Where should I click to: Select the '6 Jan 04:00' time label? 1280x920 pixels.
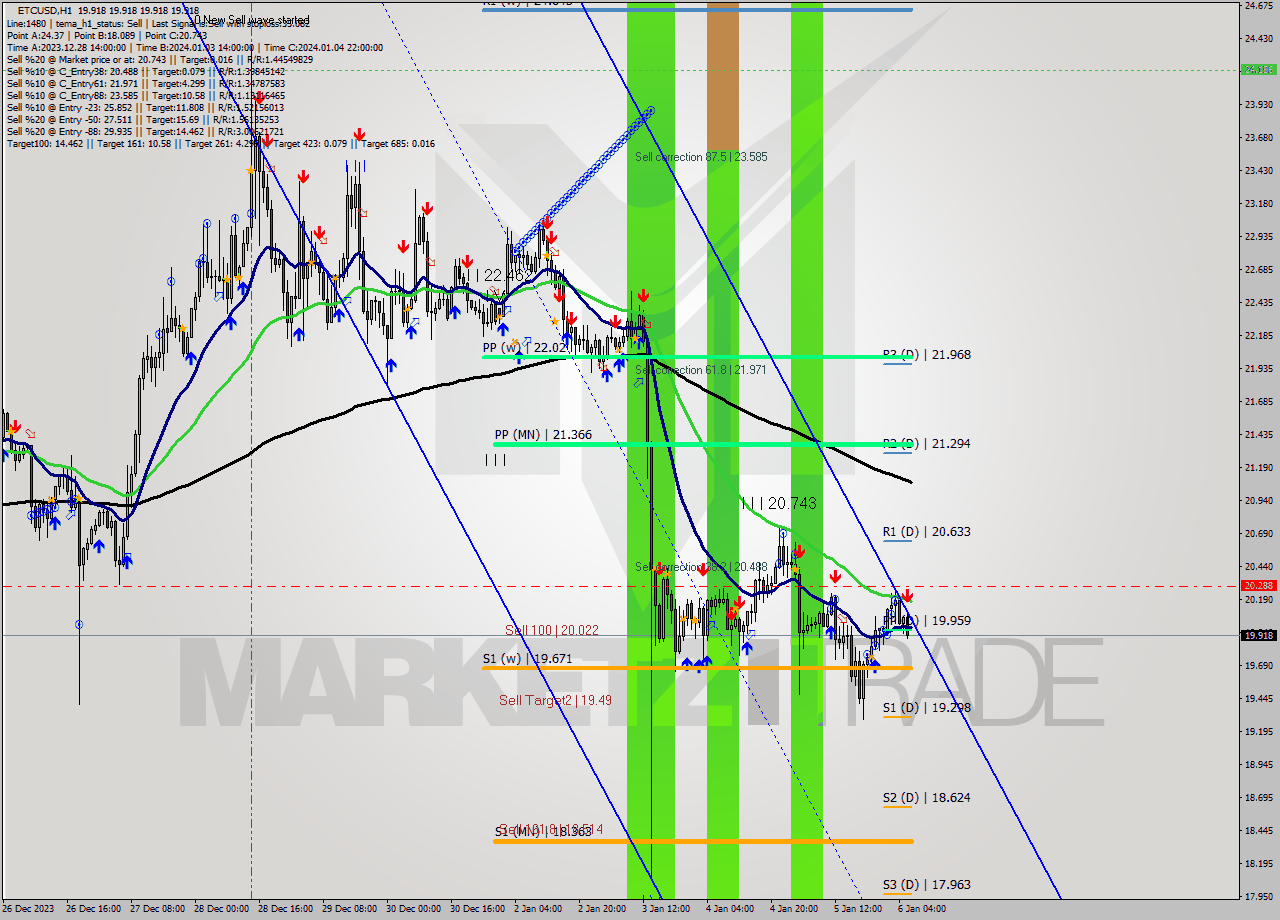pyautogui.click(x=921, y=909)
